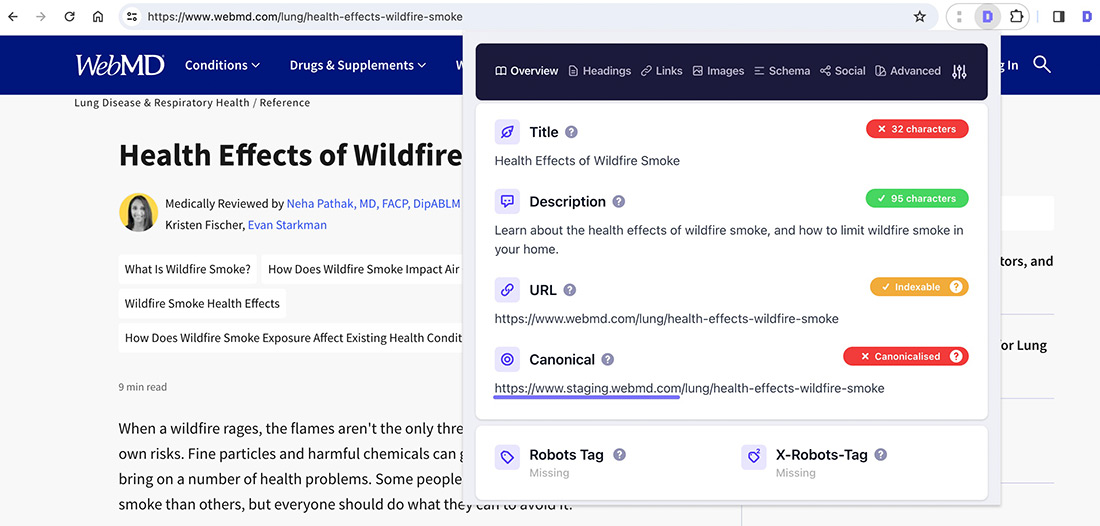Click the URL value under URL section
This screenshot has height=526, width=1100.
(666, 318)
